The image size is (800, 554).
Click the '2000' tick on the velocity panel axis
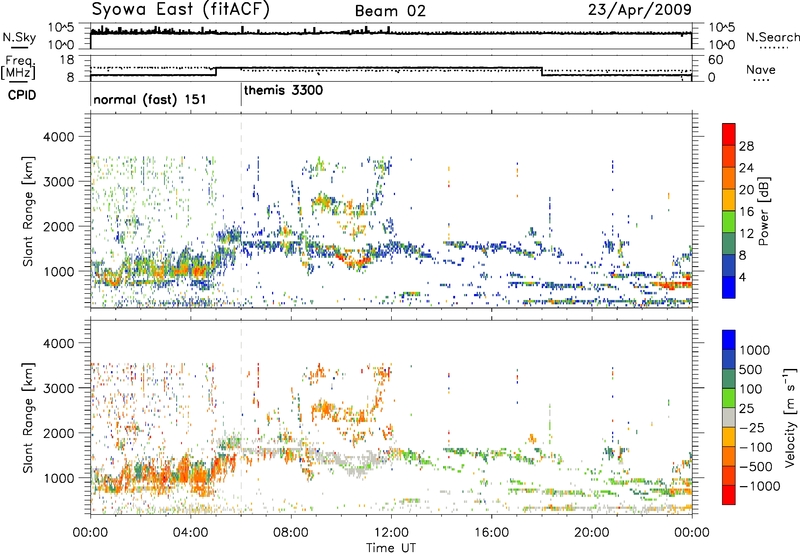coord(59,433)
